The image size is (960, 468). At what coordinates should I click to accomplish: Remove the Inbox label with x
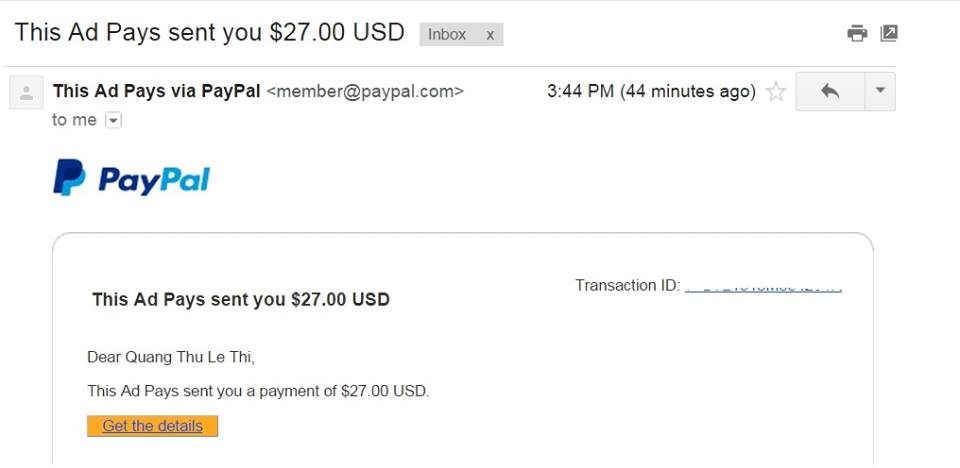point(490,35)
